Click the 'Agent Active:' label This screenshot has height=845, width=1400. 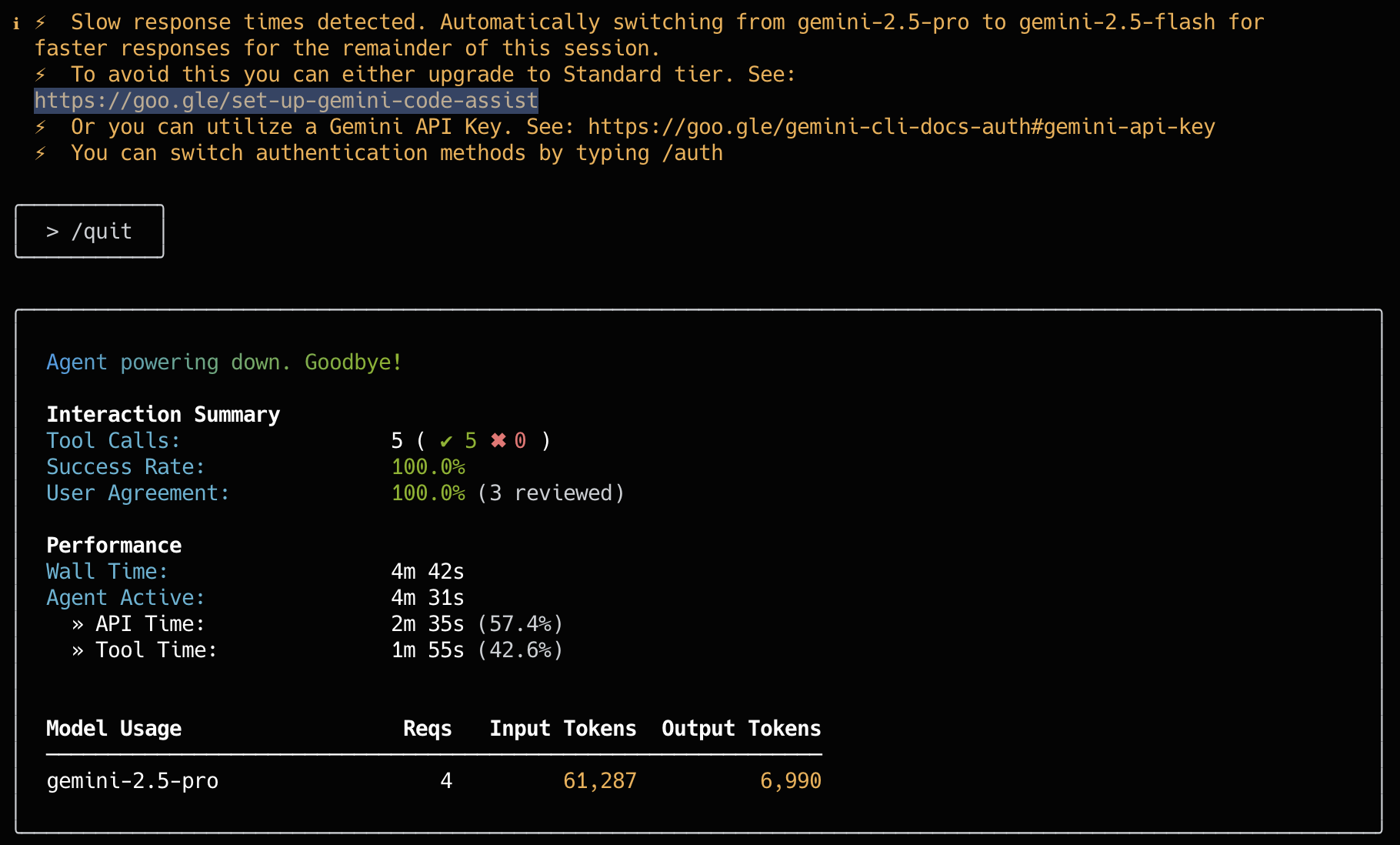pyautogui.click(x=125, y=598)
